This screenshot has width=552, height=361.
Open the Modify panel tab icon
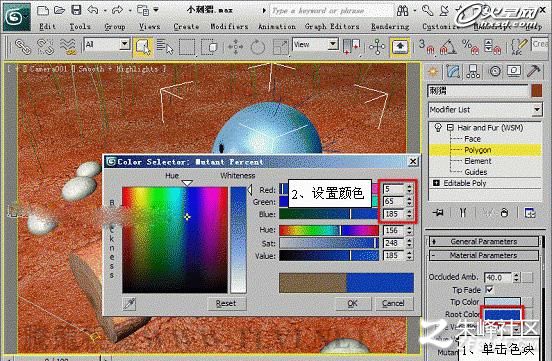[453, 71]
